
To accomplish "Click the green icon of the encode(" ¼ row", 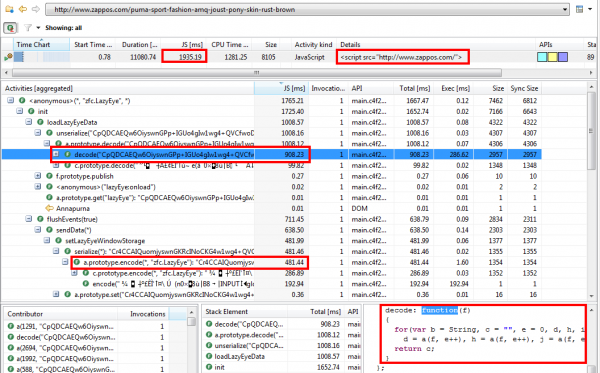I will [86, 283].
